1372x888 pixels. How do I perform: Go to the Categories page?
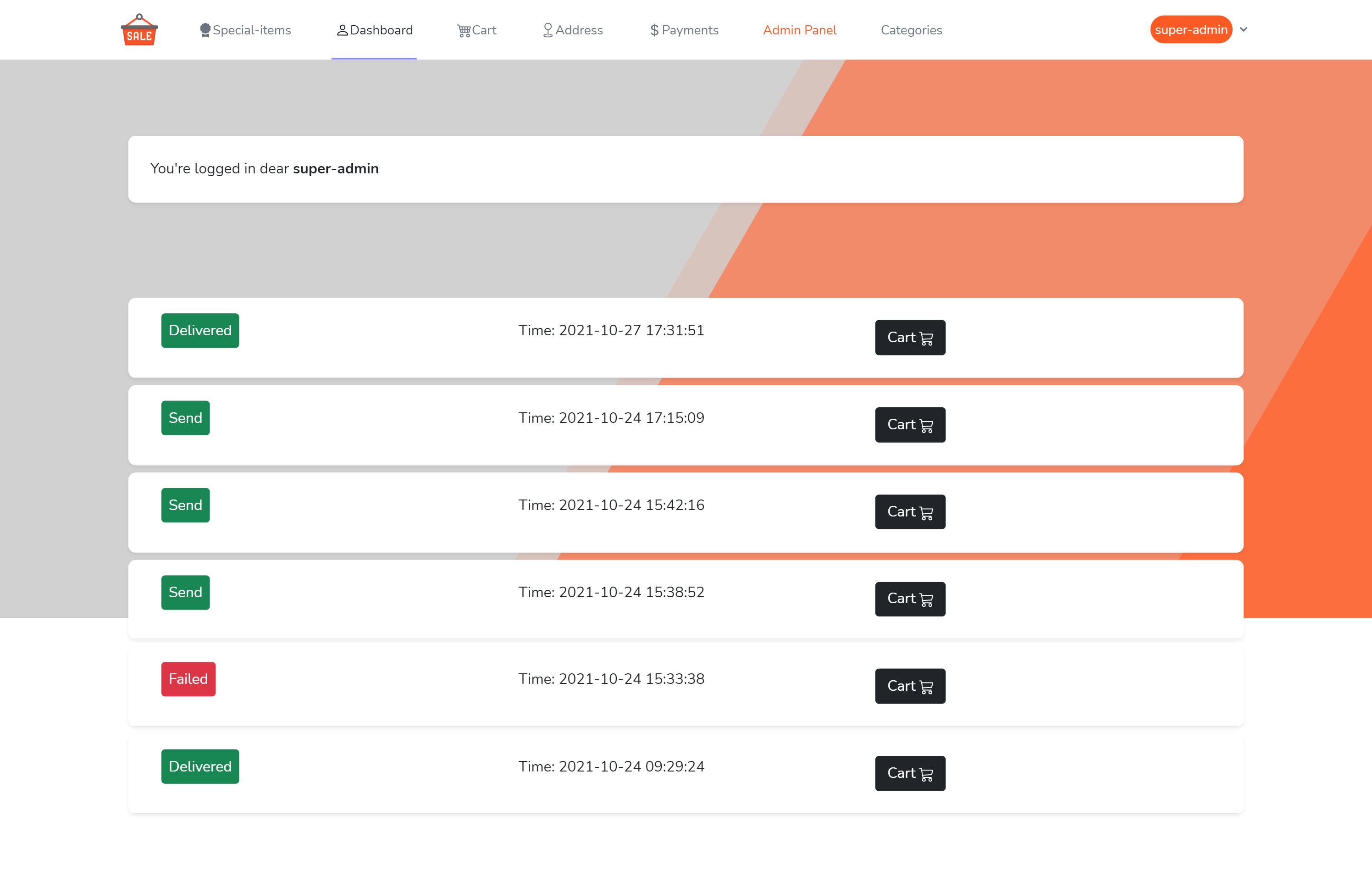pyautogui.click(x=911, y=30)
